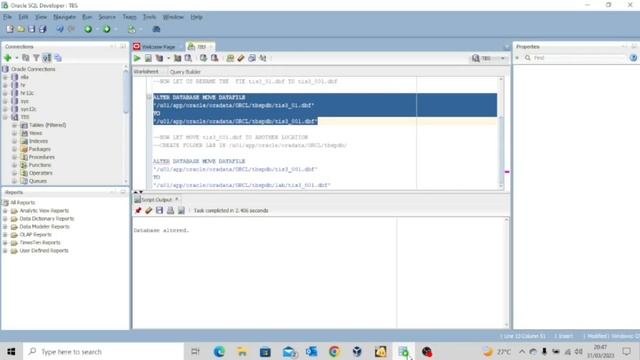
Task: Expand the Data Dictionary Reports folder
Action: (5, 219)
